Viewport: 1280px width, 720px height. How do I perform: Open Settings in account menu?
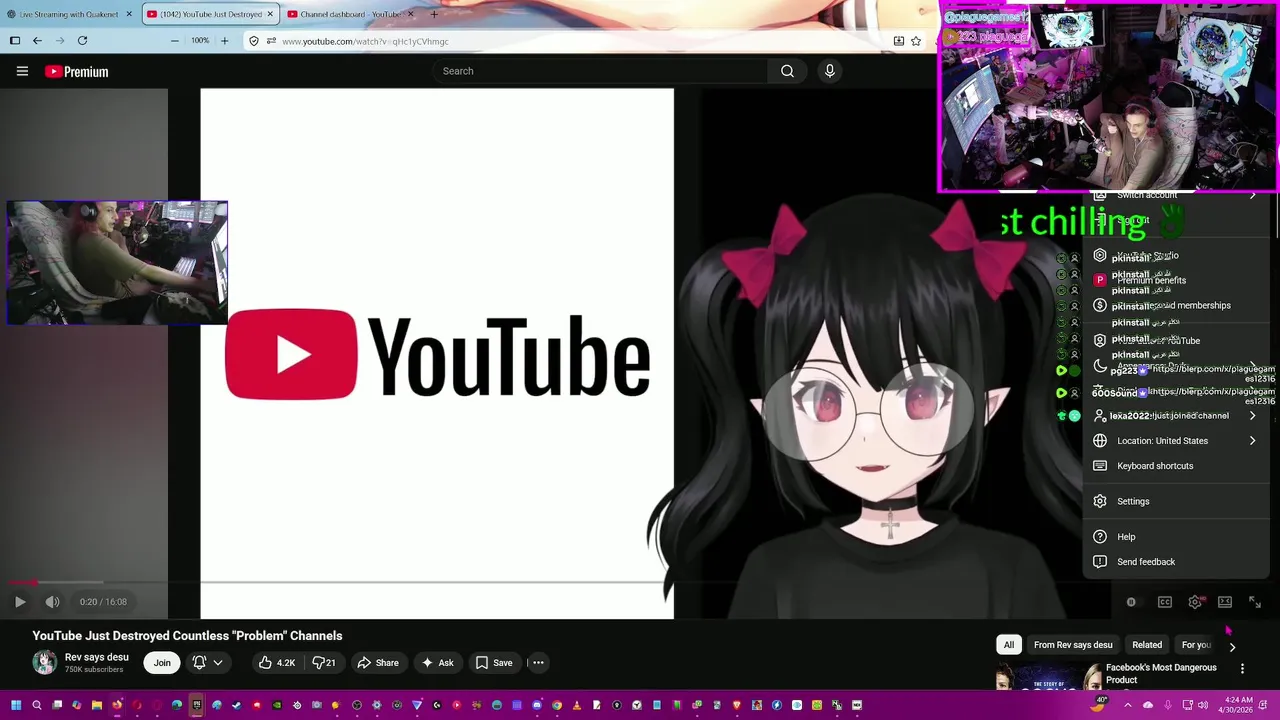coord(1175,501)
